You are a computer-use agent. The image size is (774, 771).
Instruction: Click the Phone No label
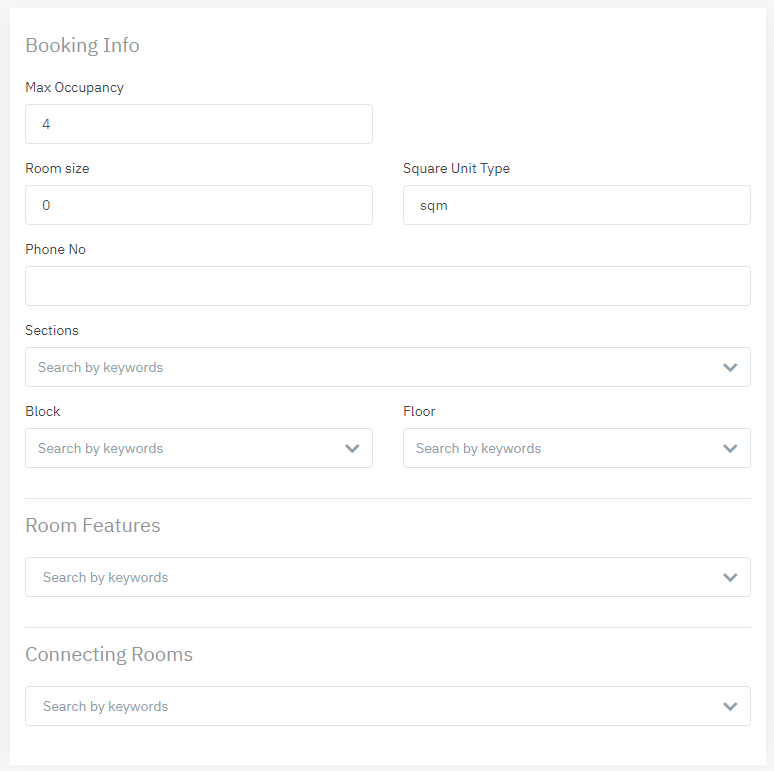coord(55,249)
